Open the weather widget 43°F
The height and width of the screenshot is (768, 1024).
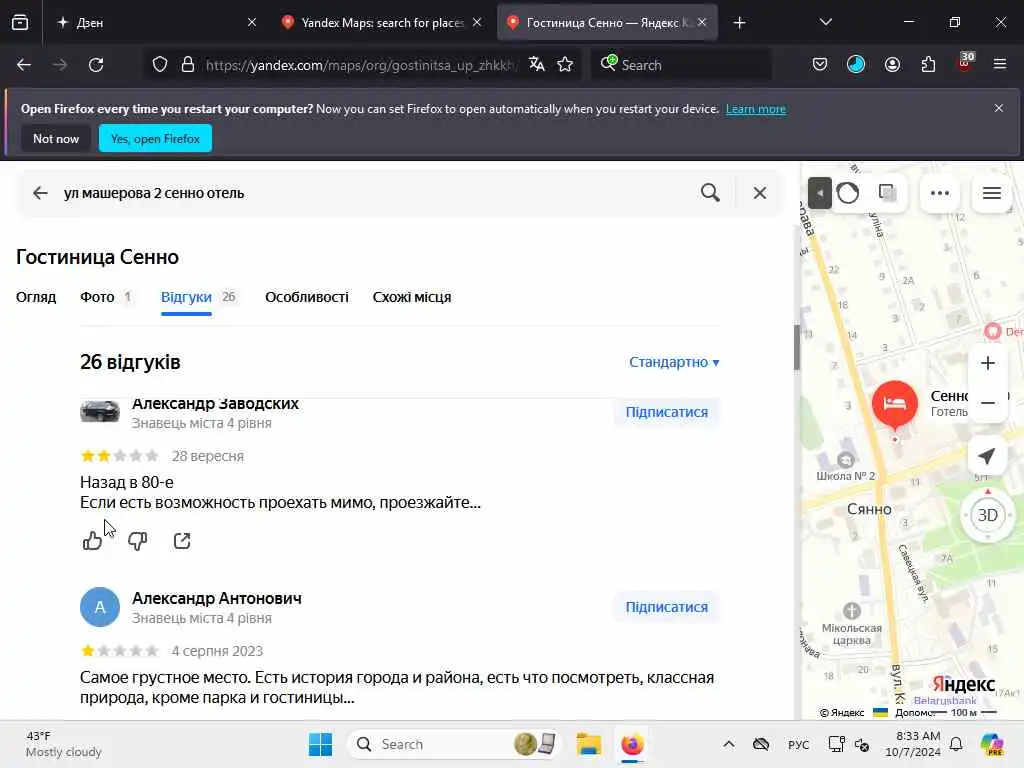[x=64, y=744]
